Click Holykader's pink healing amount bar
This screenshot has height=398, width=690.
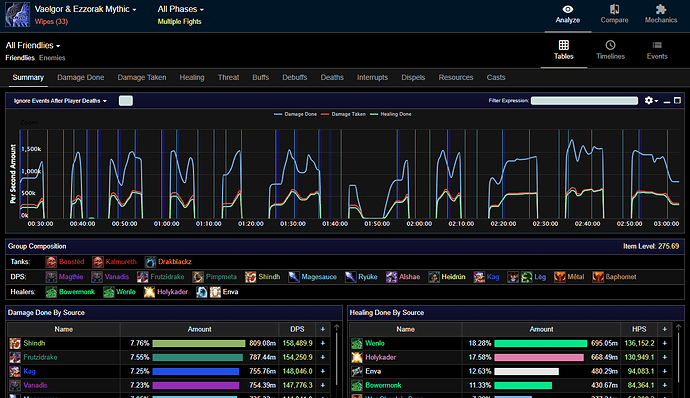tap(540, 357)
